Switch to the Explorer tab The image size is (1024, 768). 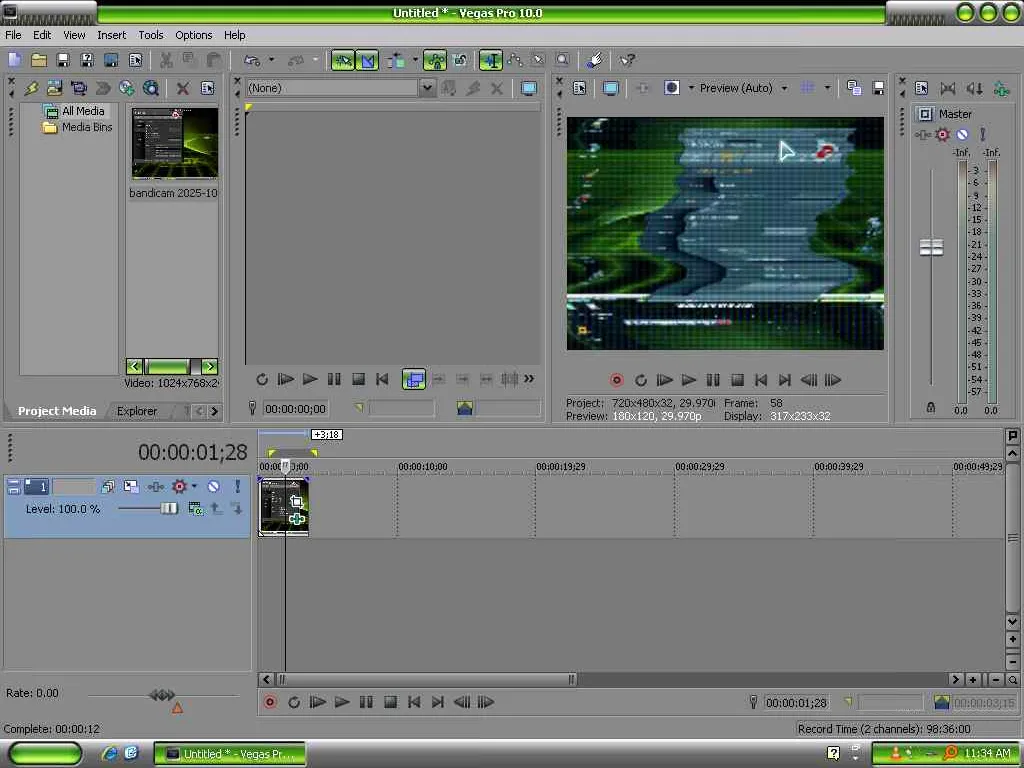click(x=136, y=411)
